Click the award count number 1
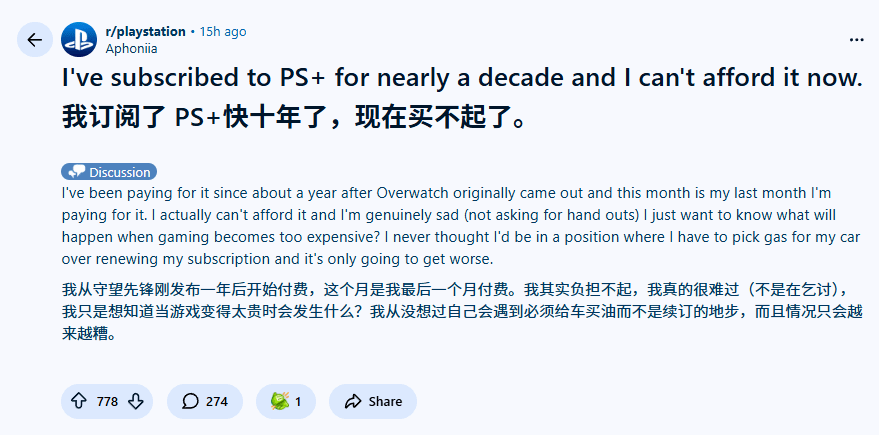This screenshot has width=879, height=435. tap(298, 401)
